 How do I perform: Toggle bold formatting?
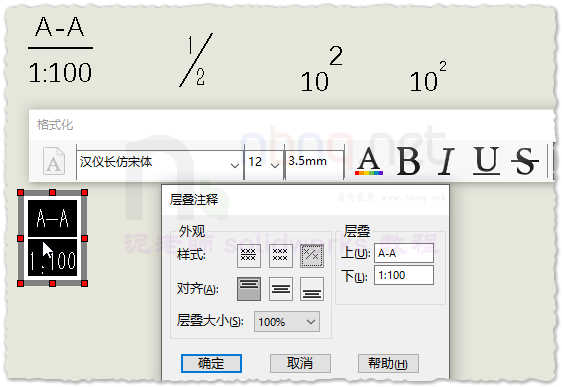[409, 161]
